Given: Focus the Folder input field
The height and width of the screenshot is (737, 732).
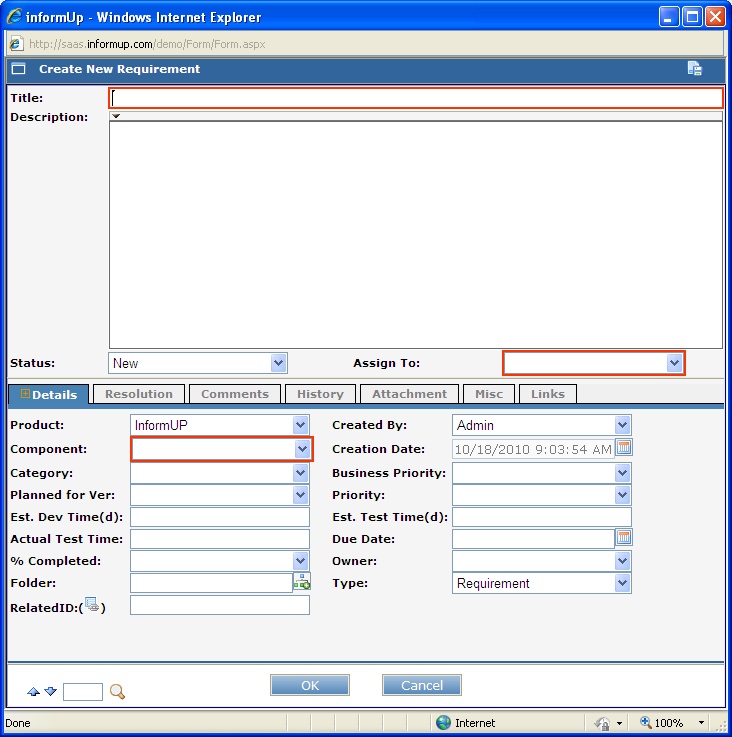Looking at the screenshot, I should pyautogui.click(x=211, y=583).
